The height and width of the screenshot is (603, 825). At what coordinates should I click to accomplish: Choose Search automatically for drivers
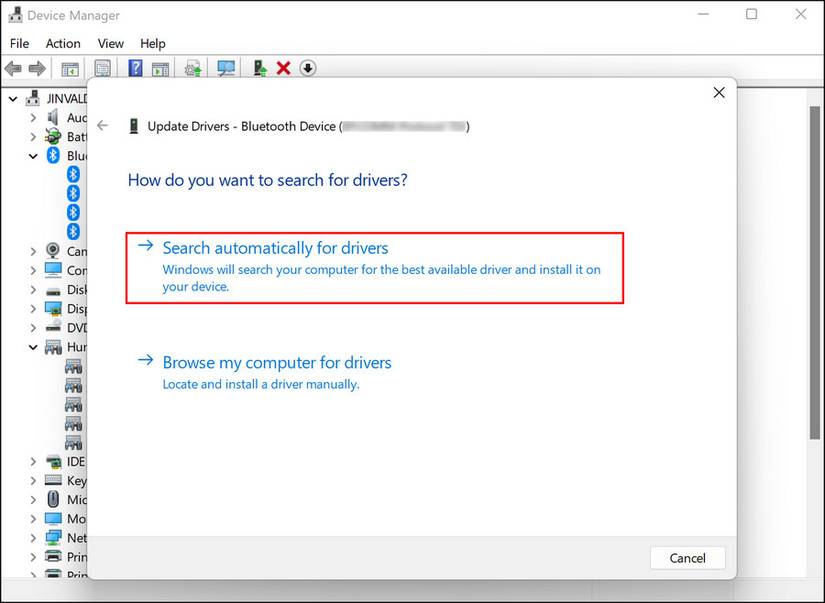pos(375,267)
